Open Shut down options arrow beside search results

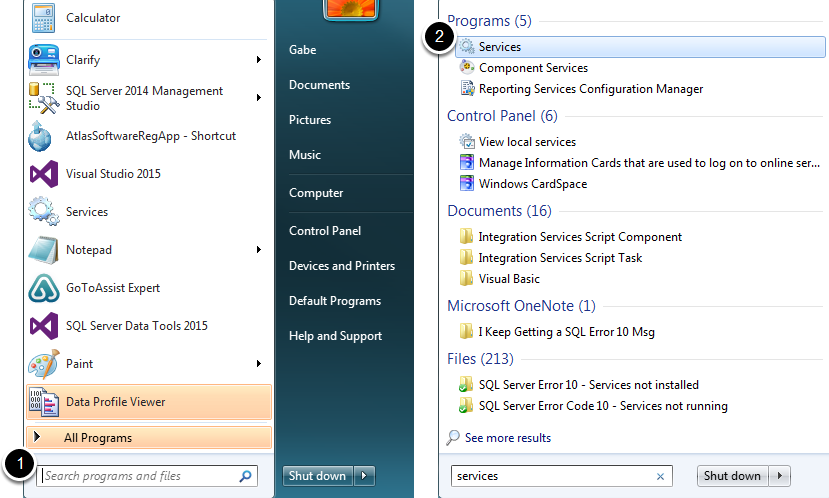coord(780,476)
